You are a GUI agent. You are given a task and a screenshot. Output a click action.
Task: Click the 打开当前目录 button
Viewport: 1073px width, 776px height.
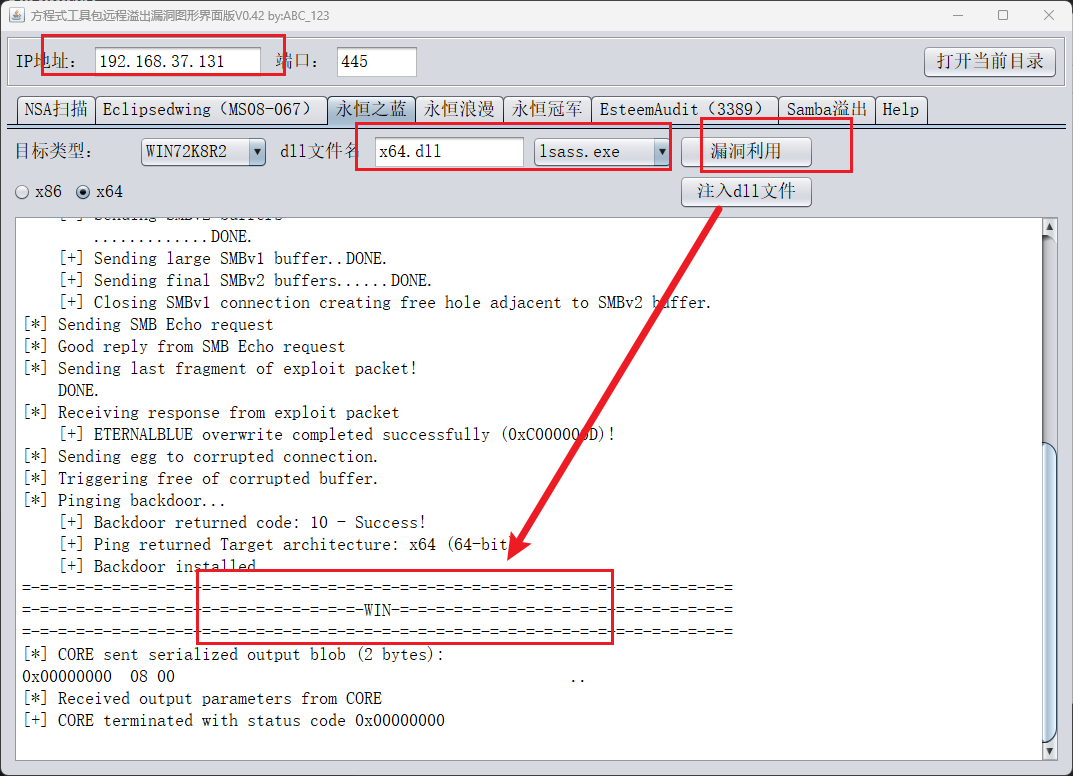coord(989,61)
